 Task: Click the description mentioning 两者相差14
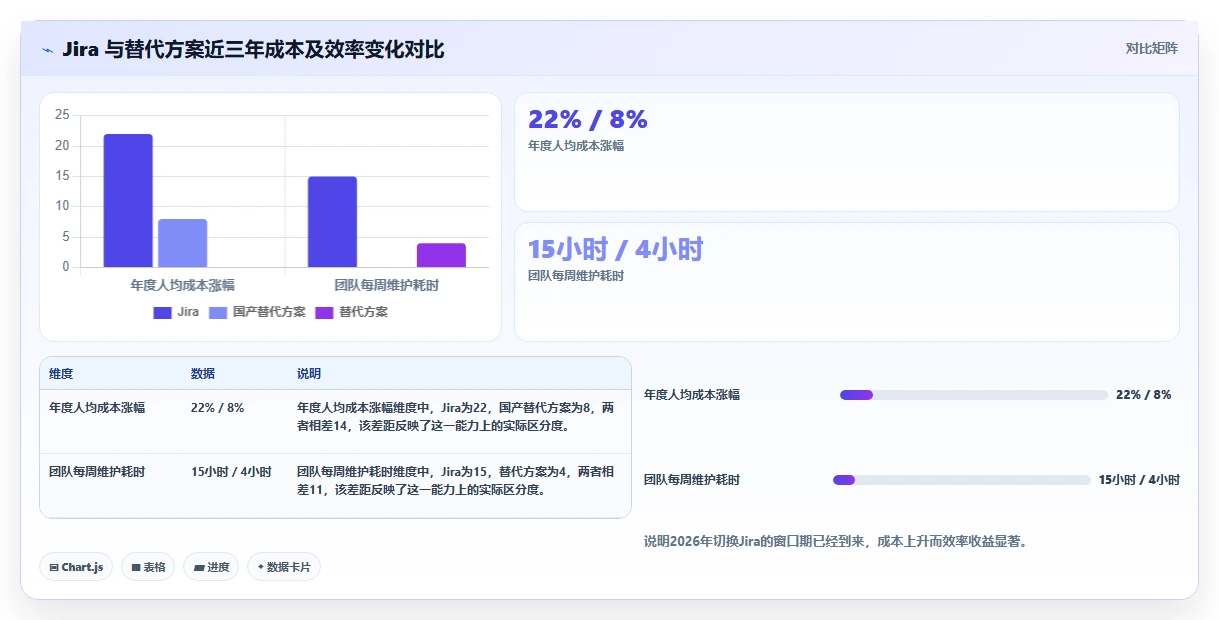[x=456, y=417]
